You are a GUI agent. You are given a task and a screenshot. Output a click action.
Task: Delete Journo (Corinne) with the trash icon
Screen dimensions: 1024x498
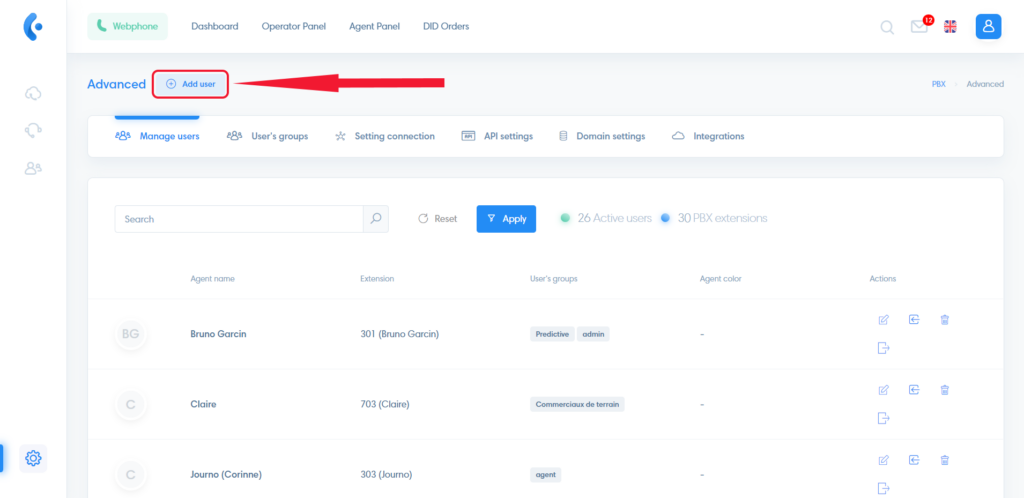click(x=944, y=460)
